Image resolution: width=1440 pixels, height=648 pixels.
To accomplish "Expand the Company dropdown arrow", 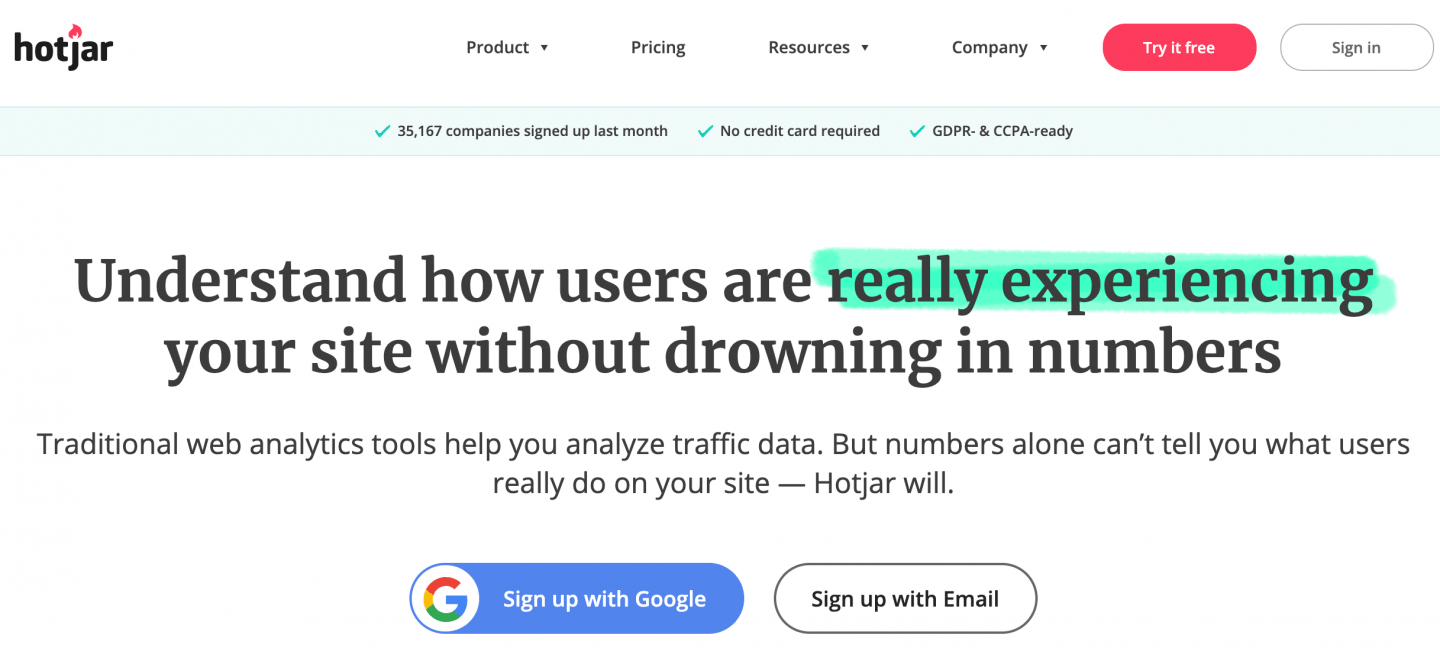I will click(1043, 48).
